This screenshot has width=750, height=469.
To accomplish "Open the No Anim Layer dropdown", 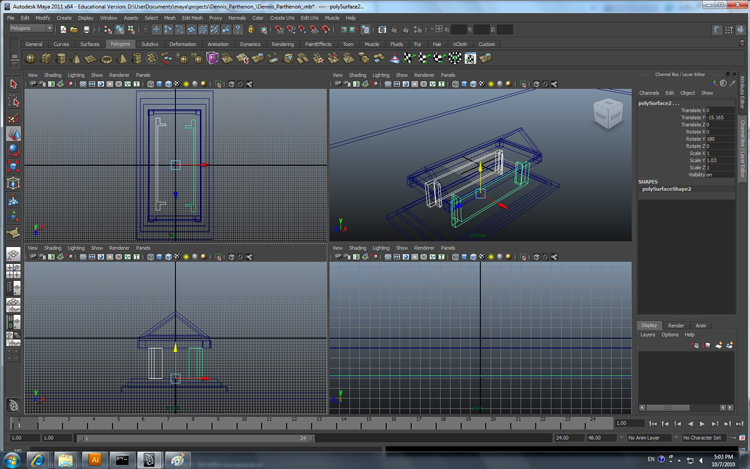I will point(647,438).
